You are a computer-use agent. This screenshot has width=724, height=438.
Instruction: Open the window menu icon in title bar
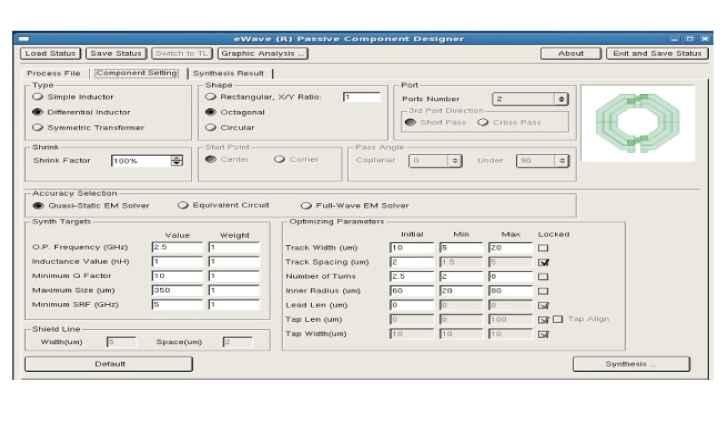pyautogui.click(x=24, y=39)
